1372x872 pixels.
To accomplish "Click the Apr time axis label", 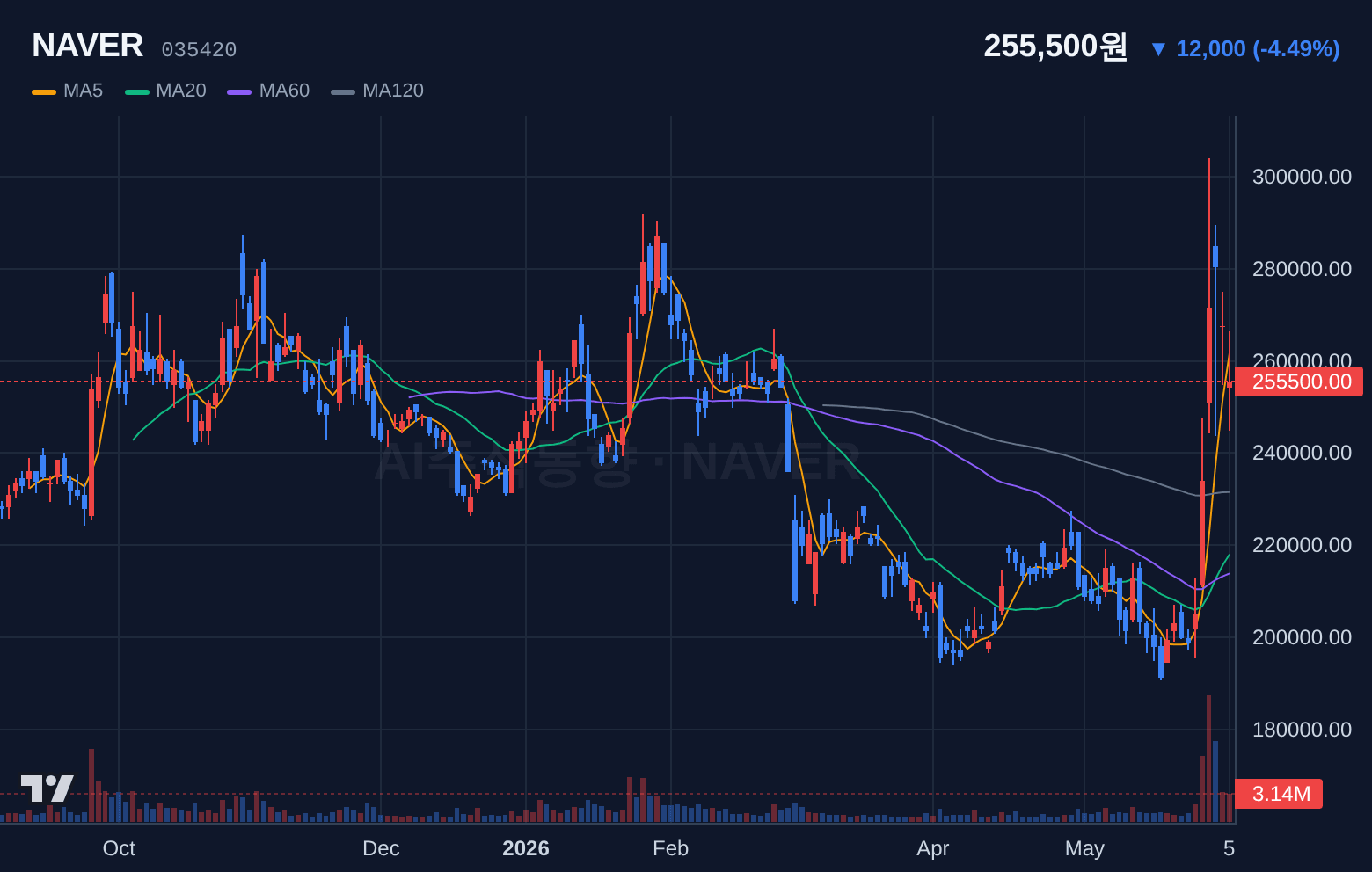I will pos(932,848).
